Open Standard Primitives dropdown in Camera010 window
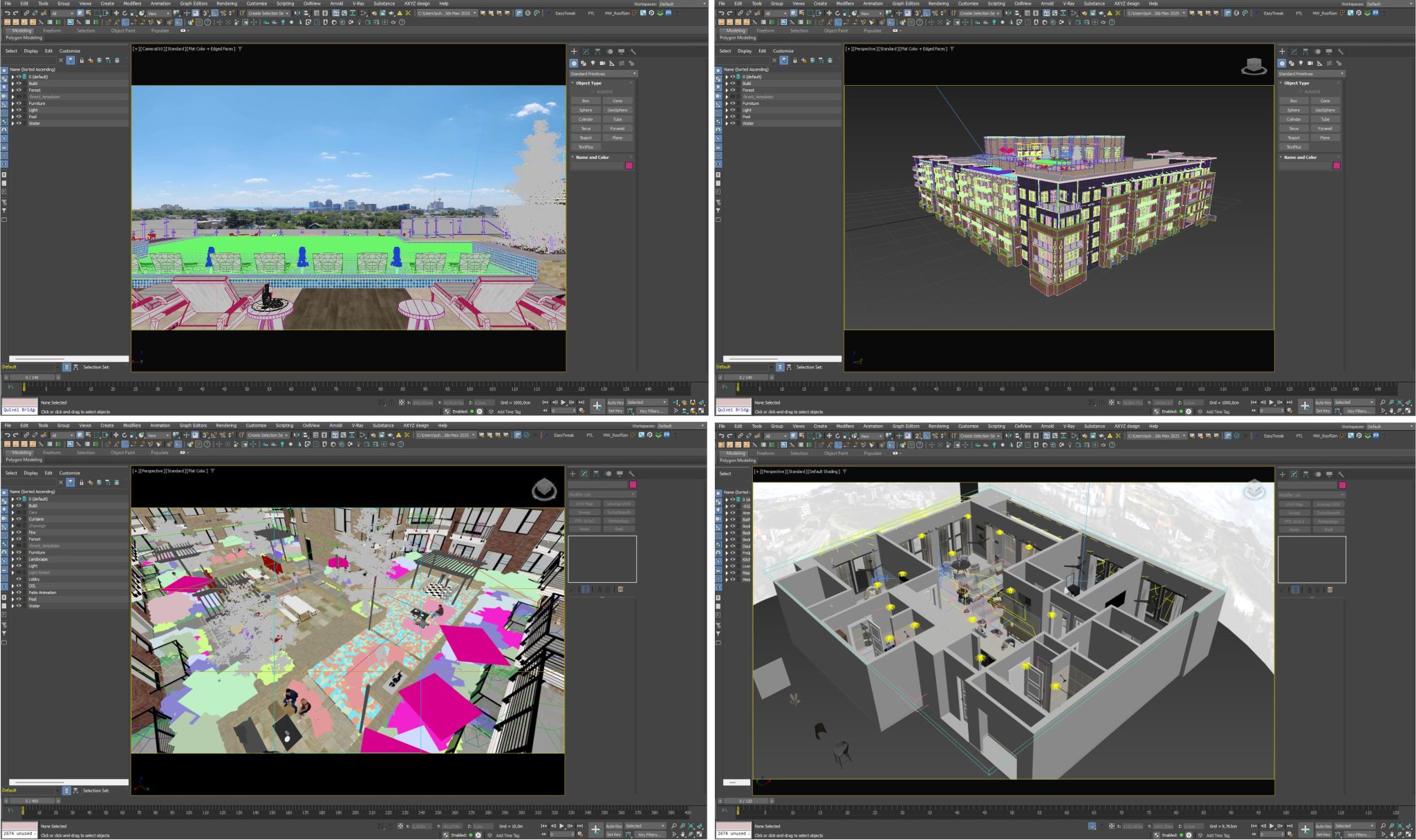The image size is (1416, 840). coord(603,73)
